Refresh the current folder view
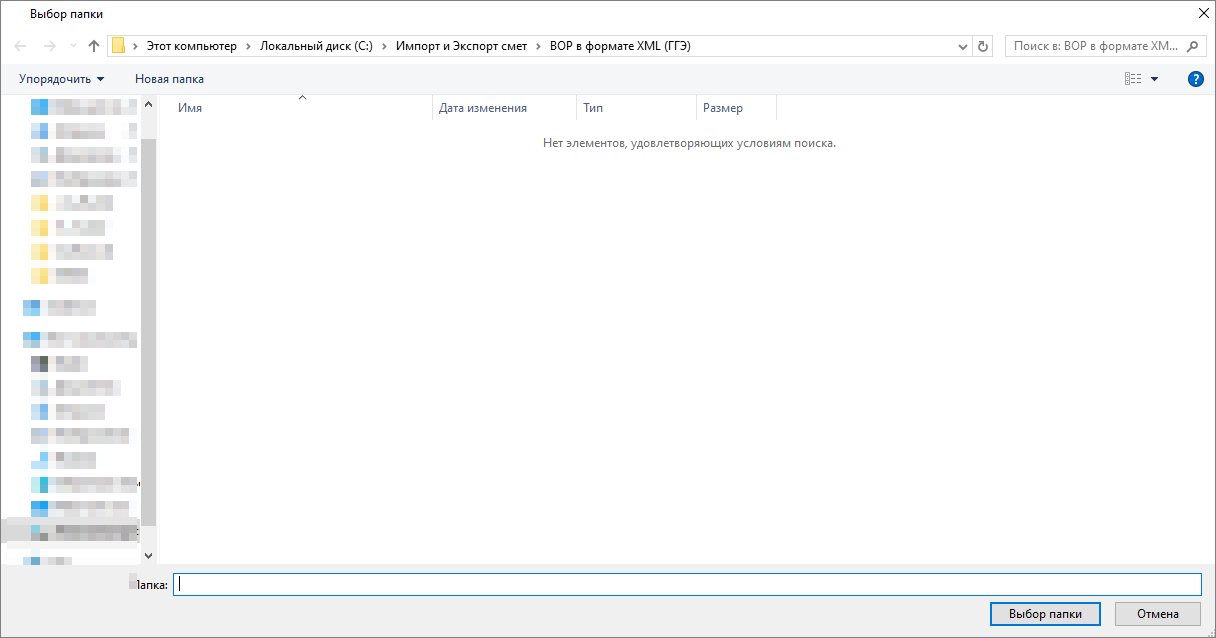 (x=983, y=46)
